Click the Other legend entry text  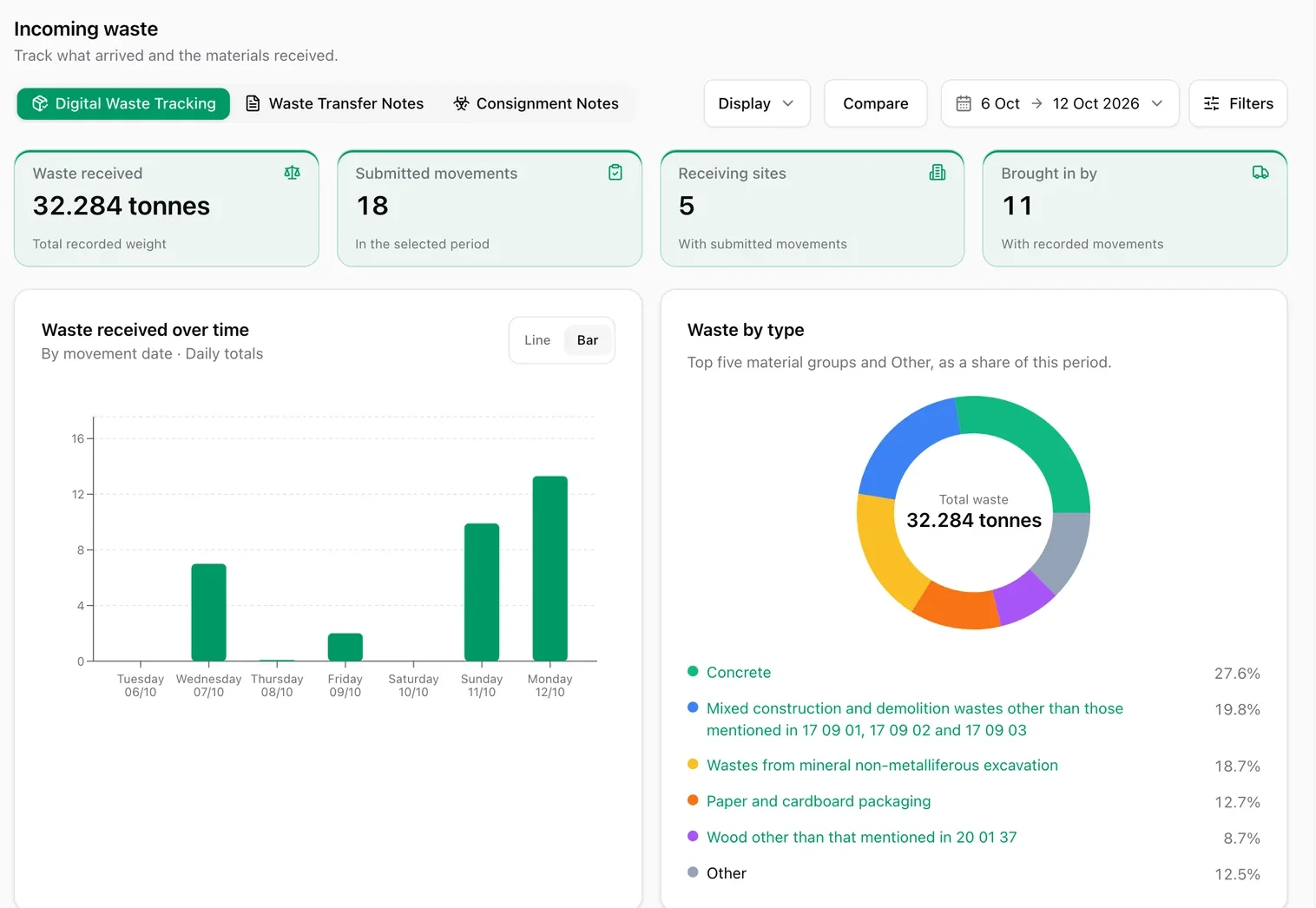click(727, 873)
